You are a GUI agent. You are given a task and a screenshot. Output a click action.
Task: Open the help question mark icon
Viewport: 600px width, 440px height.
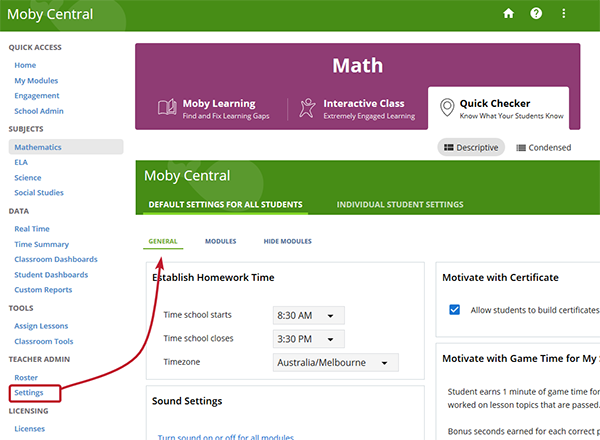pos(536,14)
